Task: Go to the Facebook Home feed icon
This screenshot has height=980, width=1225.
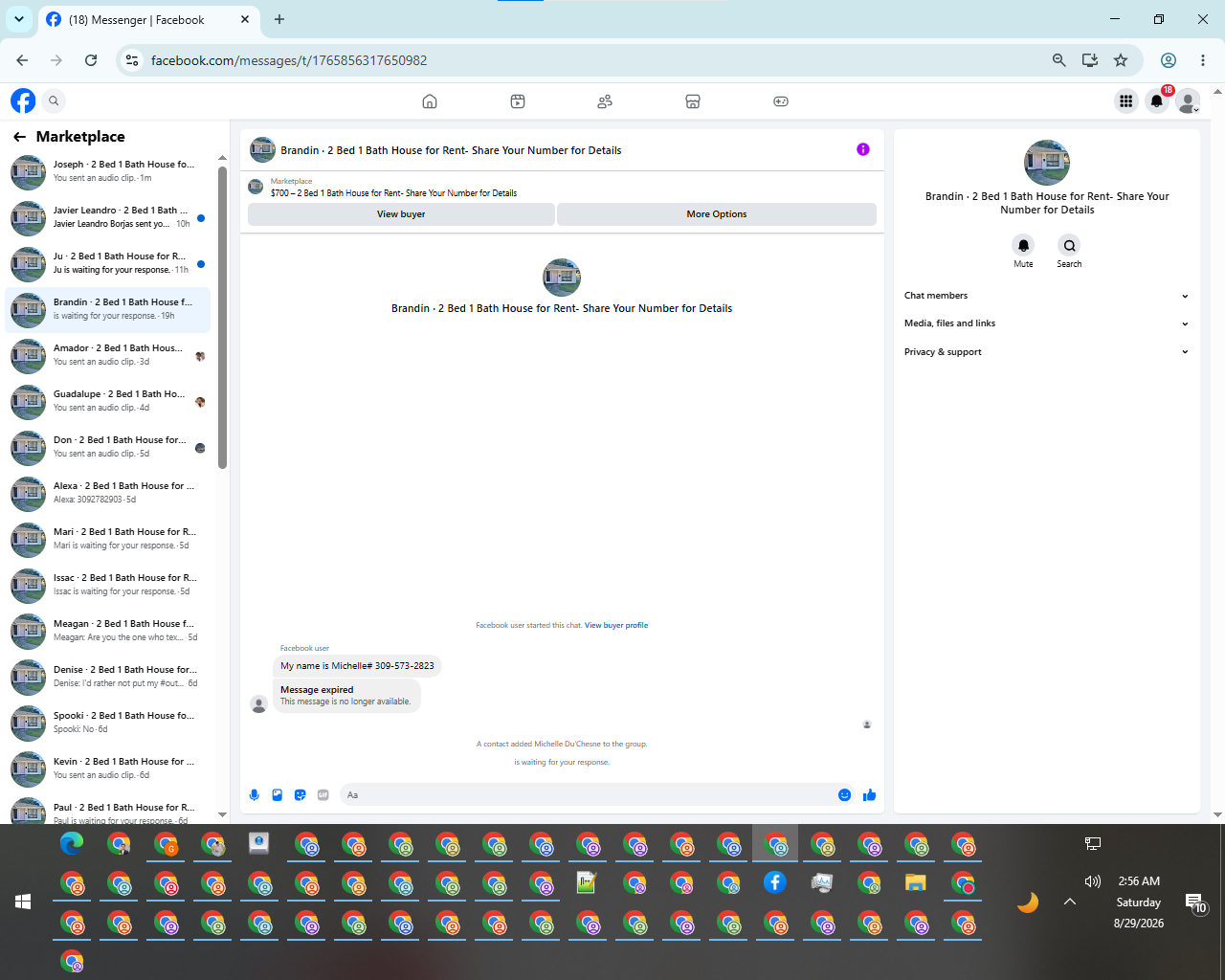Action: pyautogui.click(x=430, y=101)
